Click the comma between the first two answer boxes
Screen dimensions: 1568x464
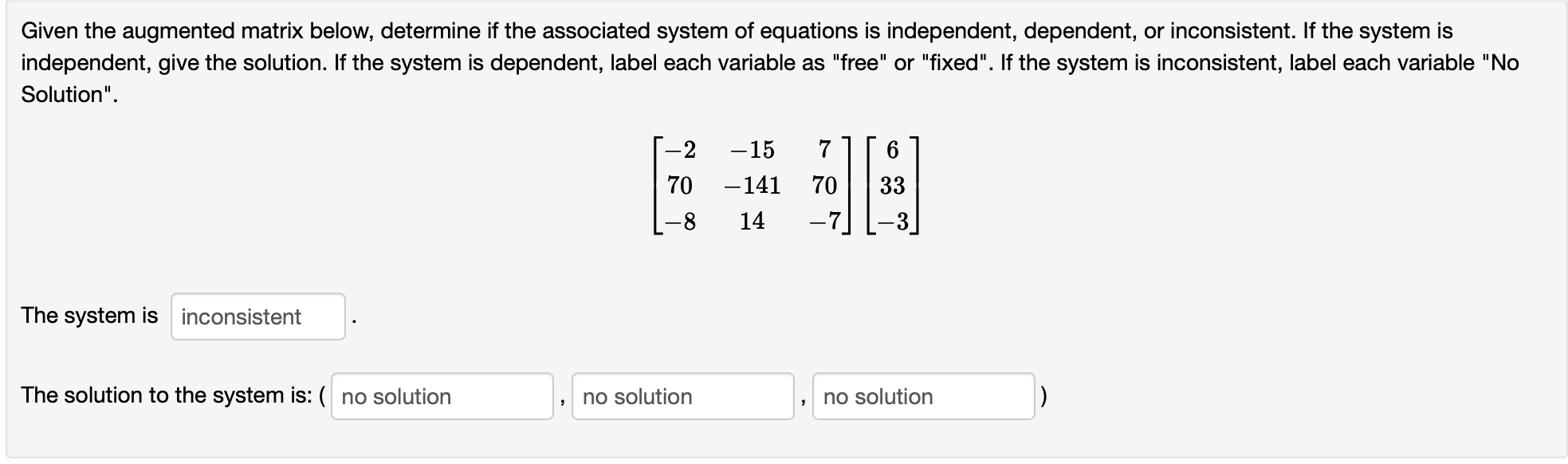[564, 401]
